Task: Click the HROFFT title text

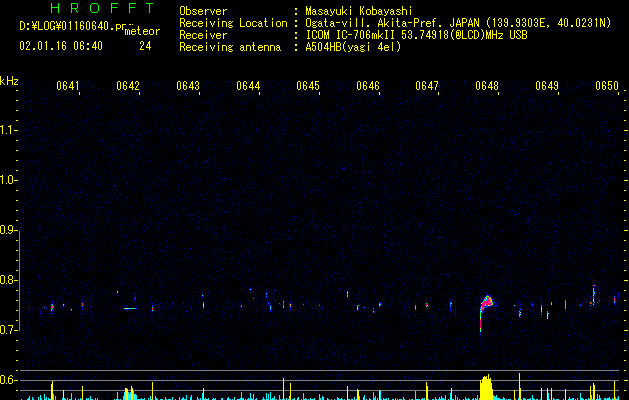Action: coord(102,8)
